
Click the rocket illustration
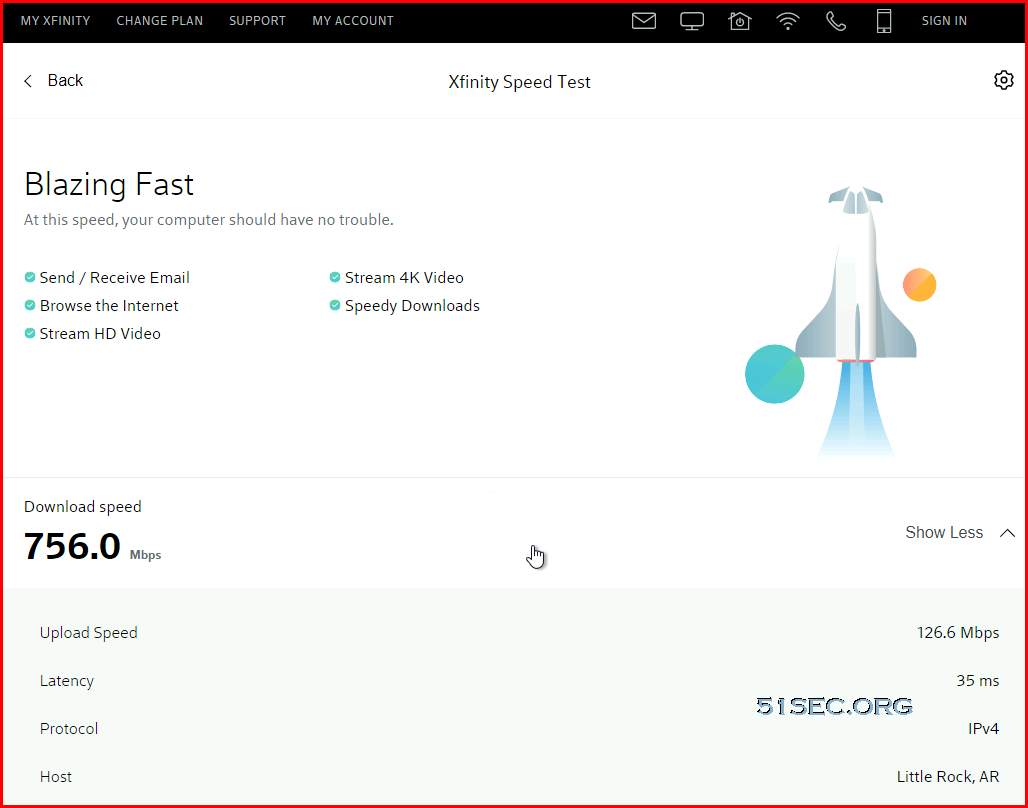coord(856,321)
